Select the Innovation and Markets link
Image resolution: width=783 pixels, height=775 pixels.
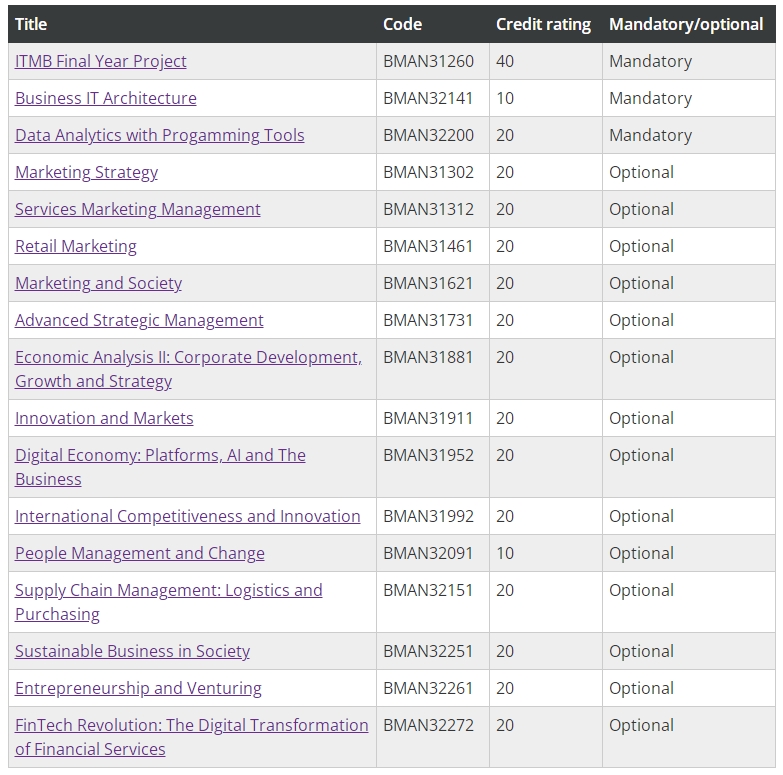(x=104, y=418)
